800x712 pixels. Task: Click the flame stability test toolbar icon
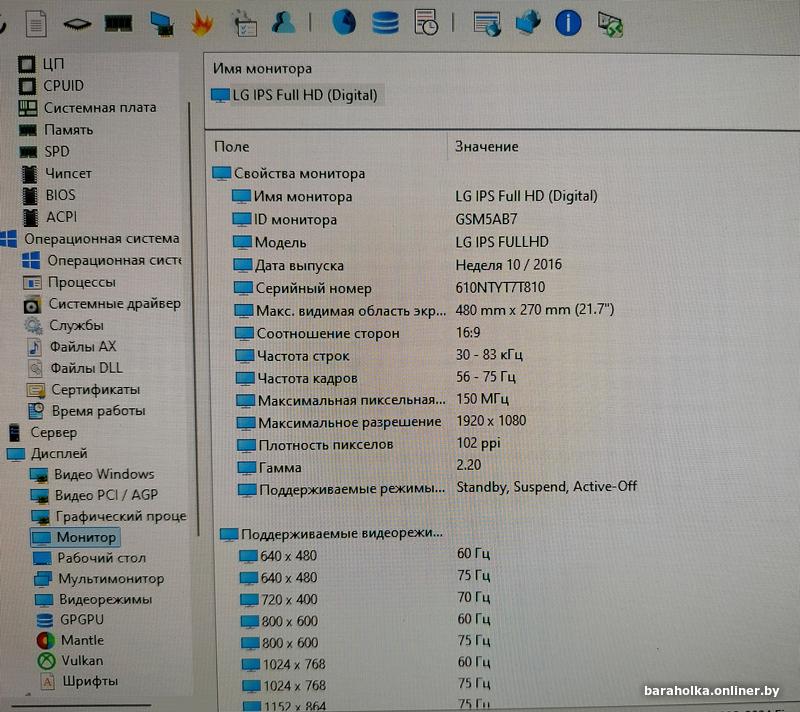point(202,23)
